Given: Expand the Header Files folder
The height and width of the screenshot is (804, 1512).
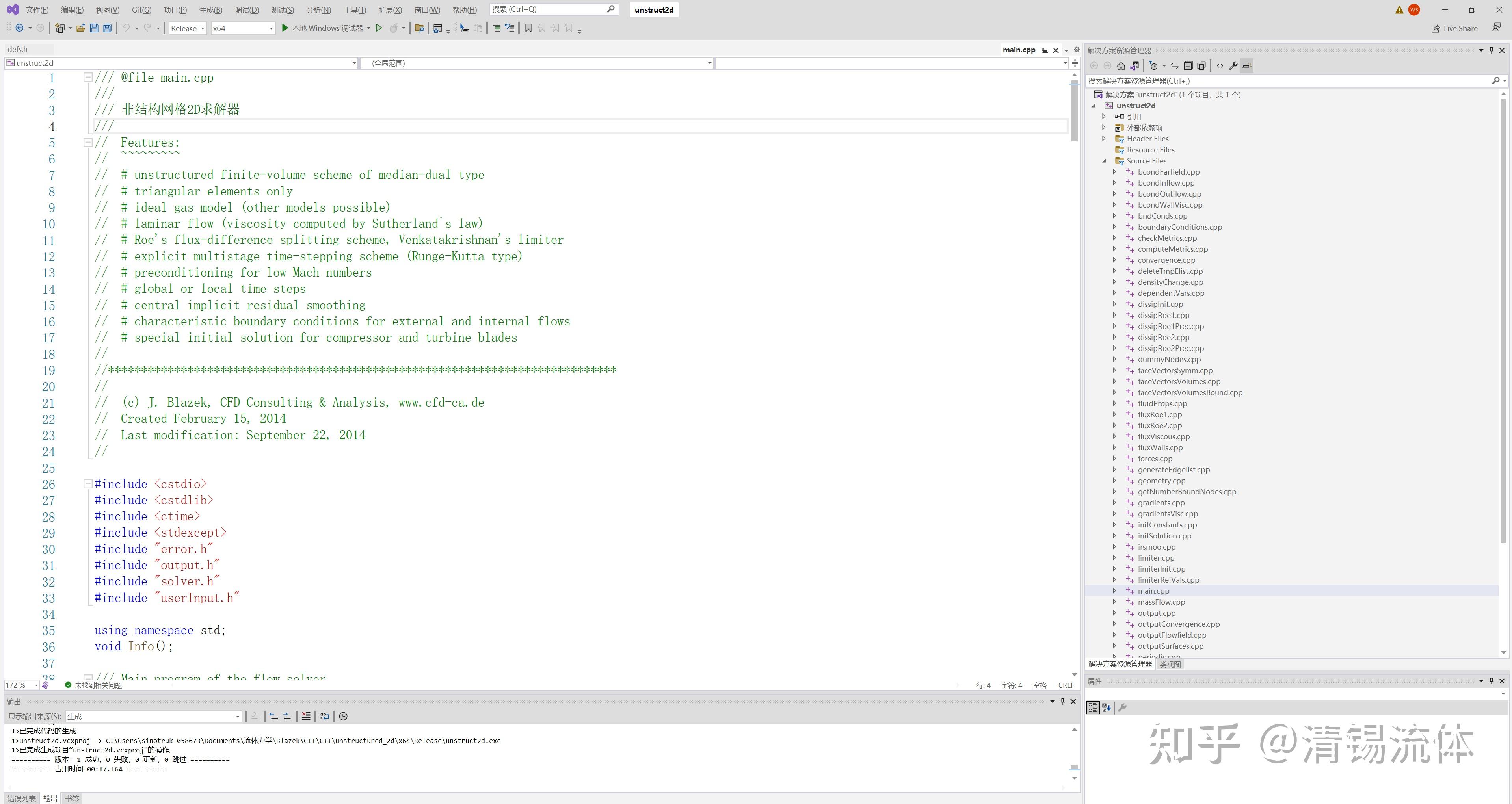Looking at the screenshot, I should coord(1103,139).
